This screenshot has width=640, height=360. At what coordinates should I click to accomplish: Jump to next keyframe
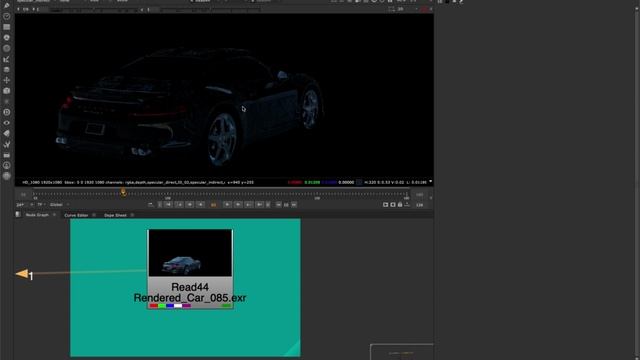pos(249,204)
